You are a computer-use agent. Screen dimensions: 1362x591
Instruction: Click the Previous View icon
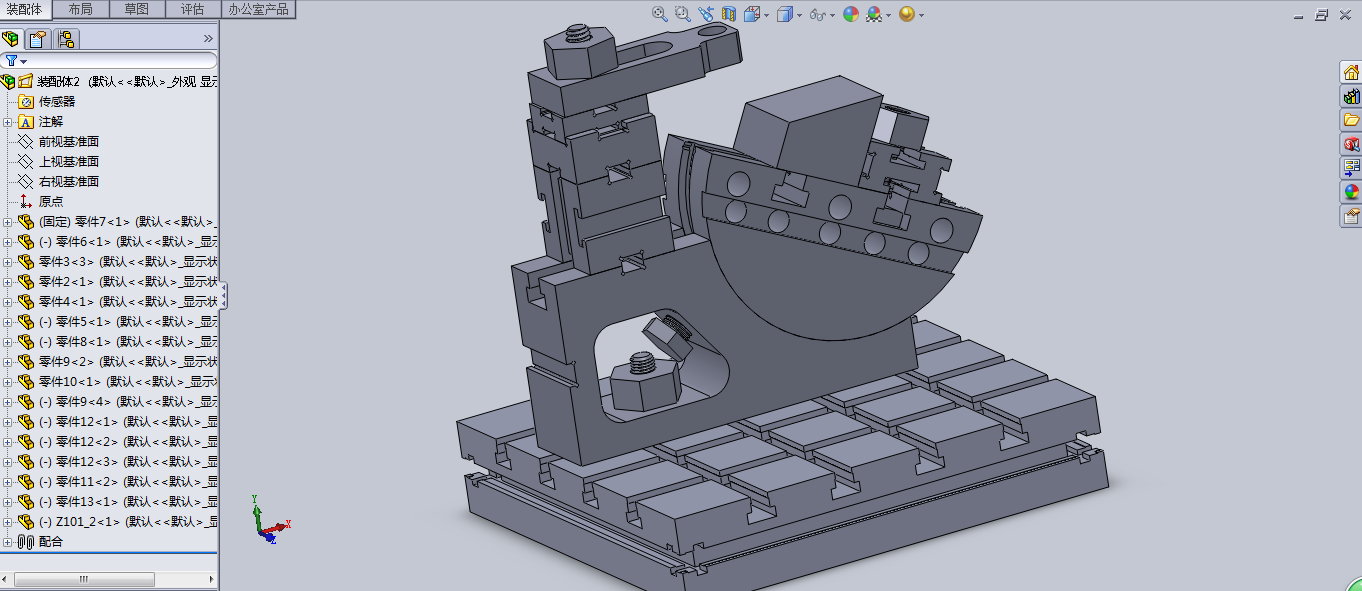click(x=706, y=14)
